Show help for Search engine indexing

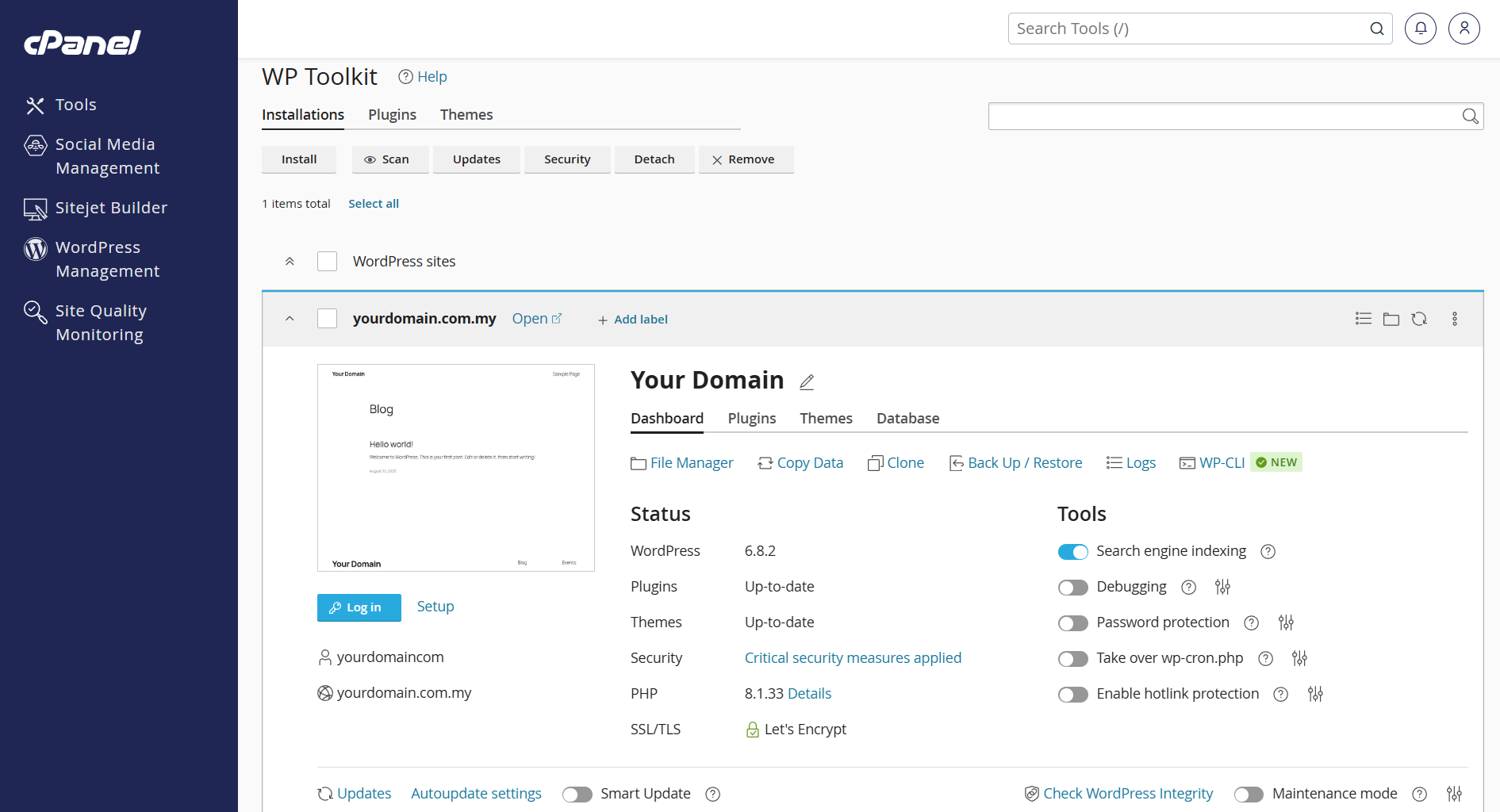[x=1268, y=552]
